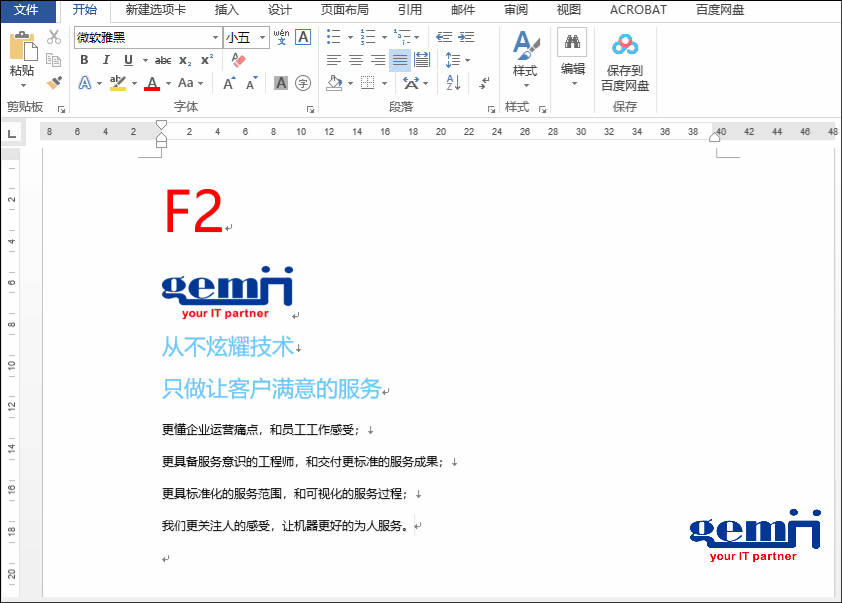Toggle superscript formatting

(x=208, y=60)
